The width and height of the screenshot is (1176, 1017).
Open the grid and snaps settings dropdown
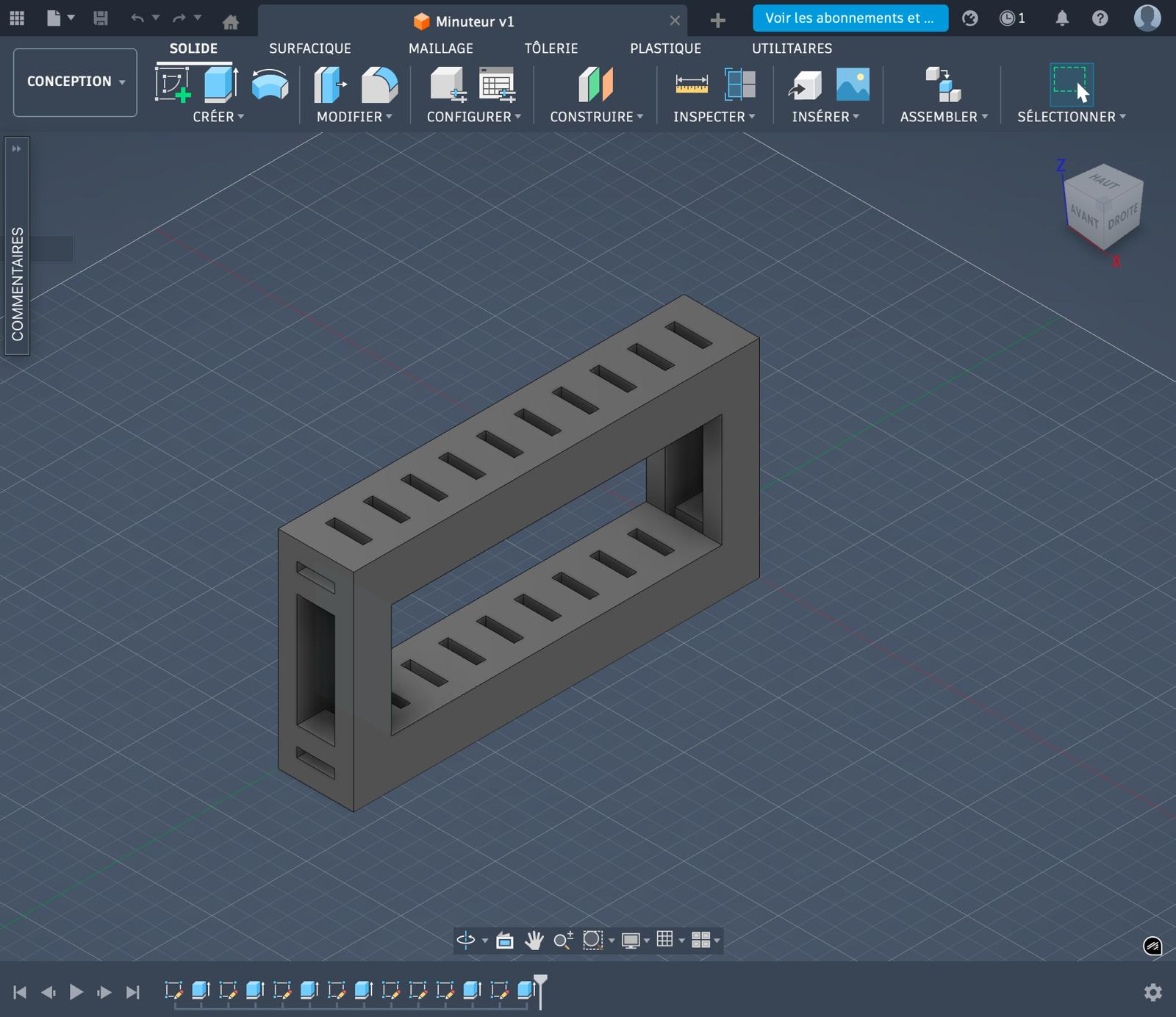(x=669, y=940)
